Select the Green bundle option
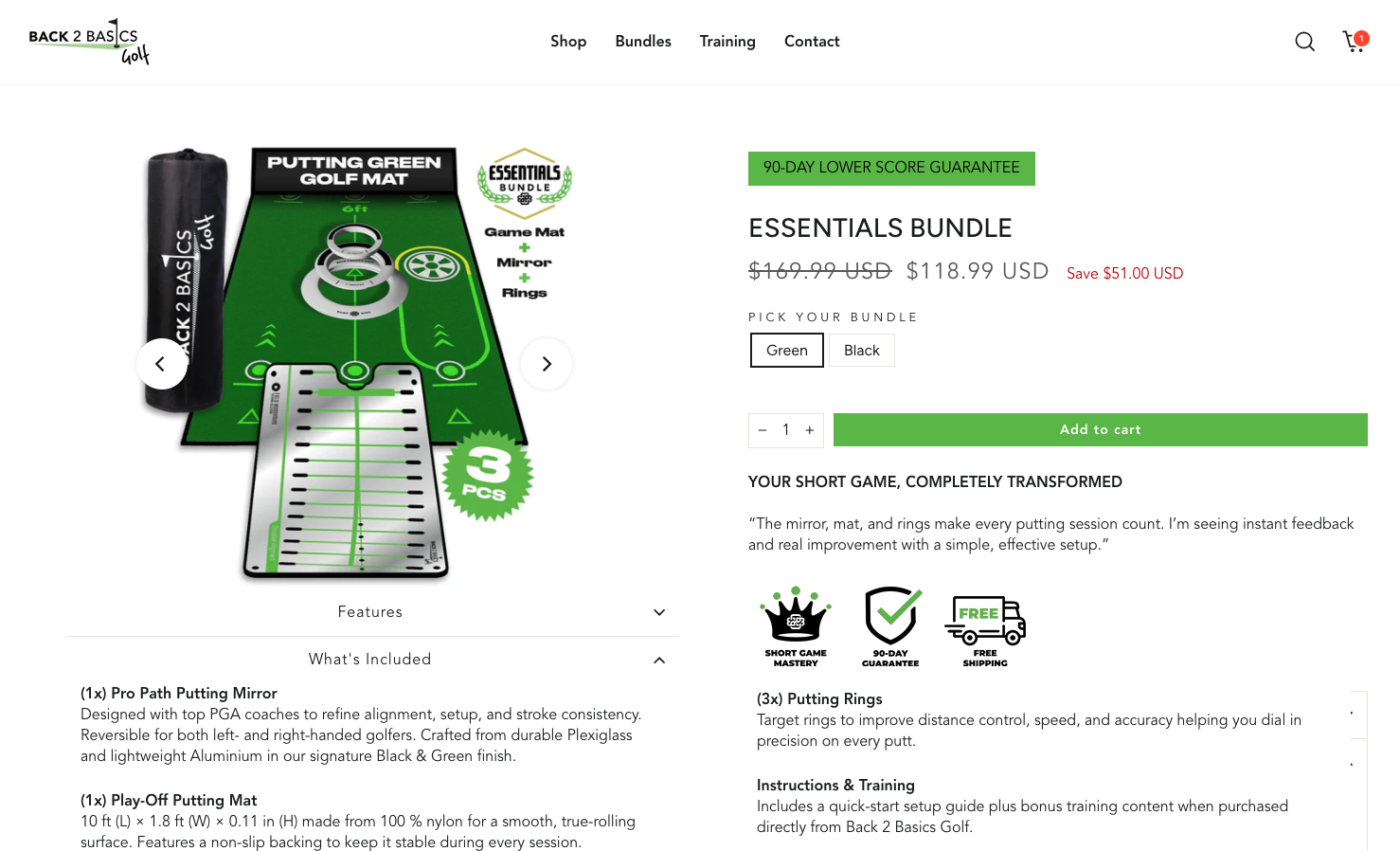This screenshot has width=1400, height=851. point(787,350)
